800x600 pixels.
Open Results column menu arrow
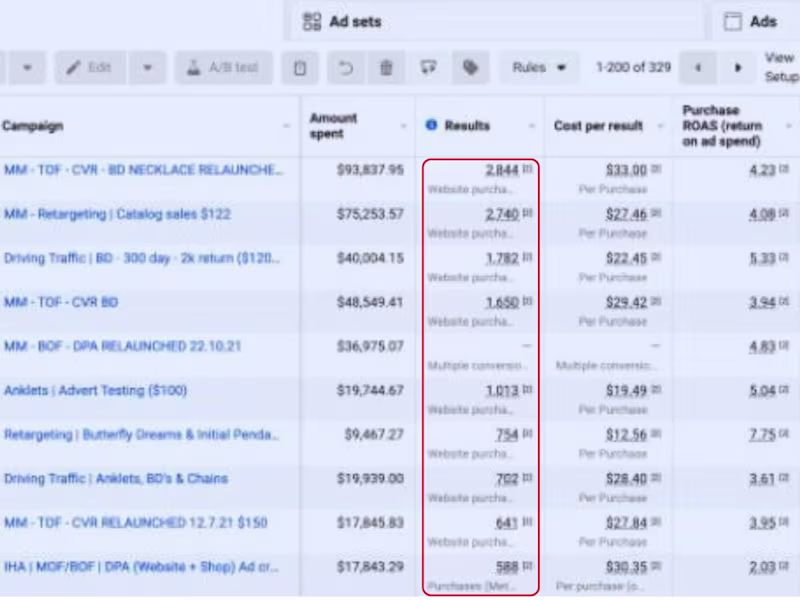pos(532,126)
